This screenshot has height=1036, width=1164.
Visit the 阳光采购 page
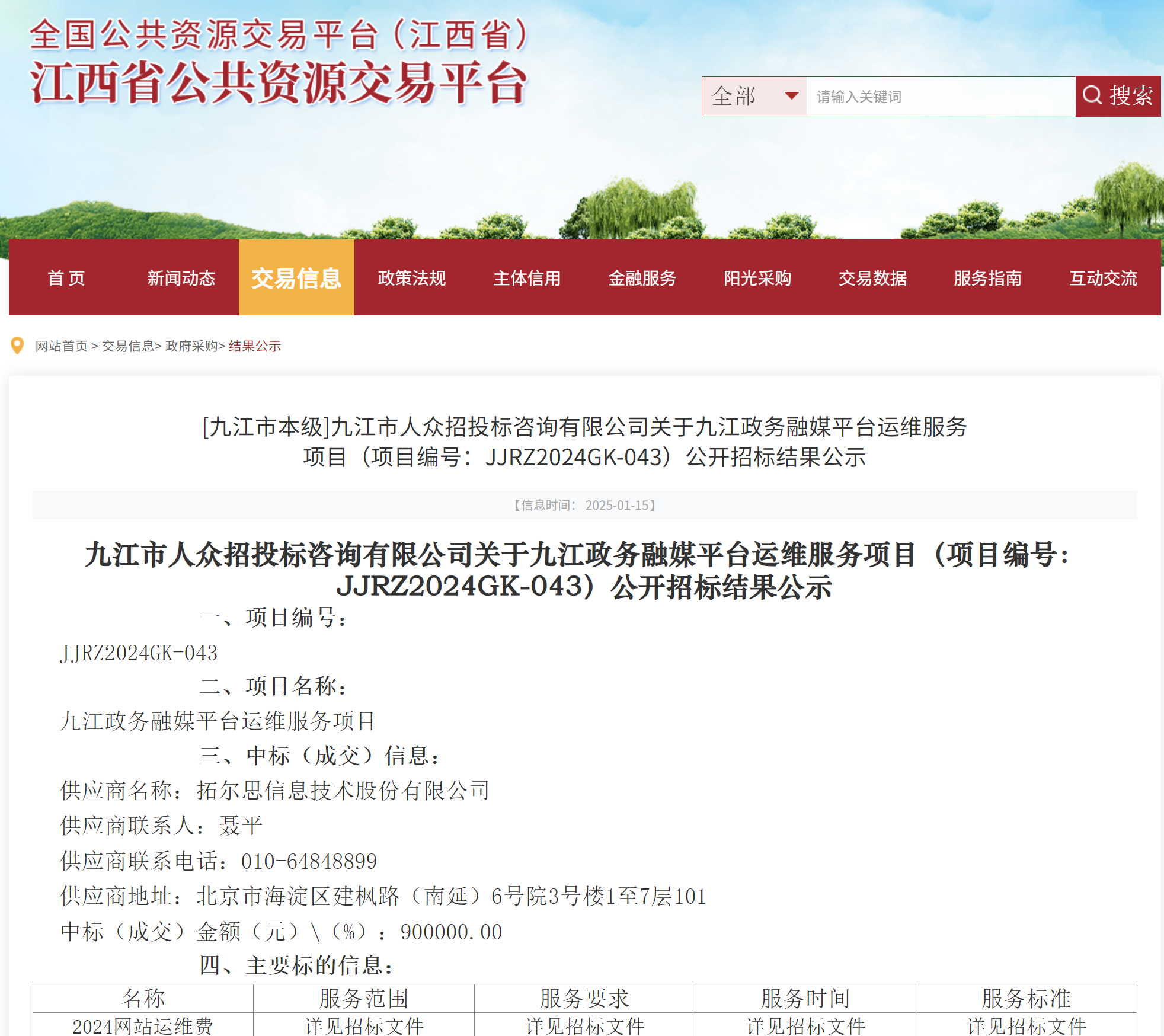757,279
